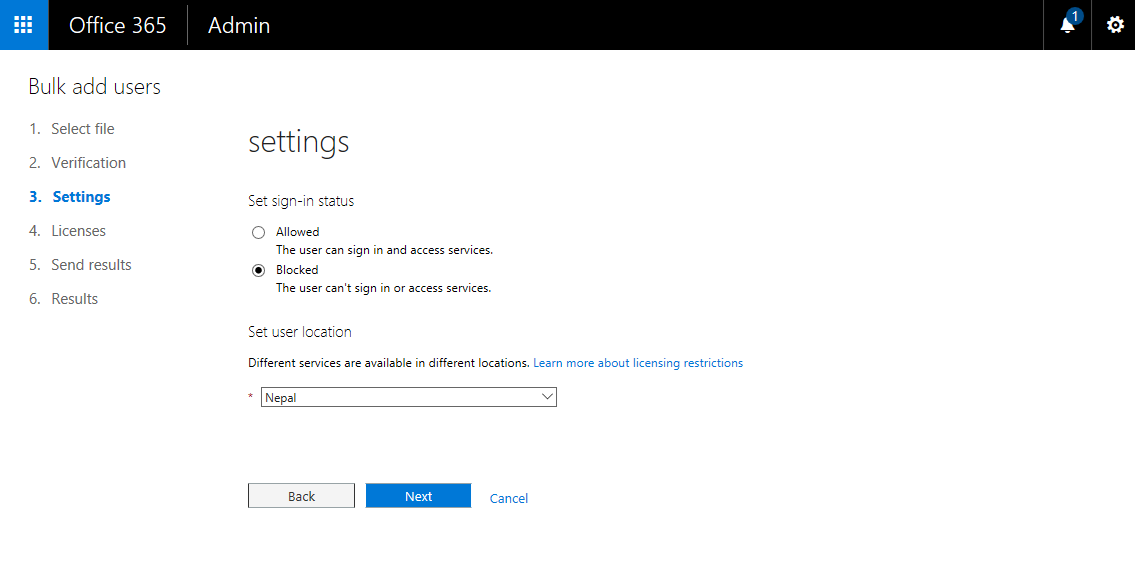Viewport: 1135px width, 564px height.
Task: Go to the Select file step
Action: pos(83,129)
